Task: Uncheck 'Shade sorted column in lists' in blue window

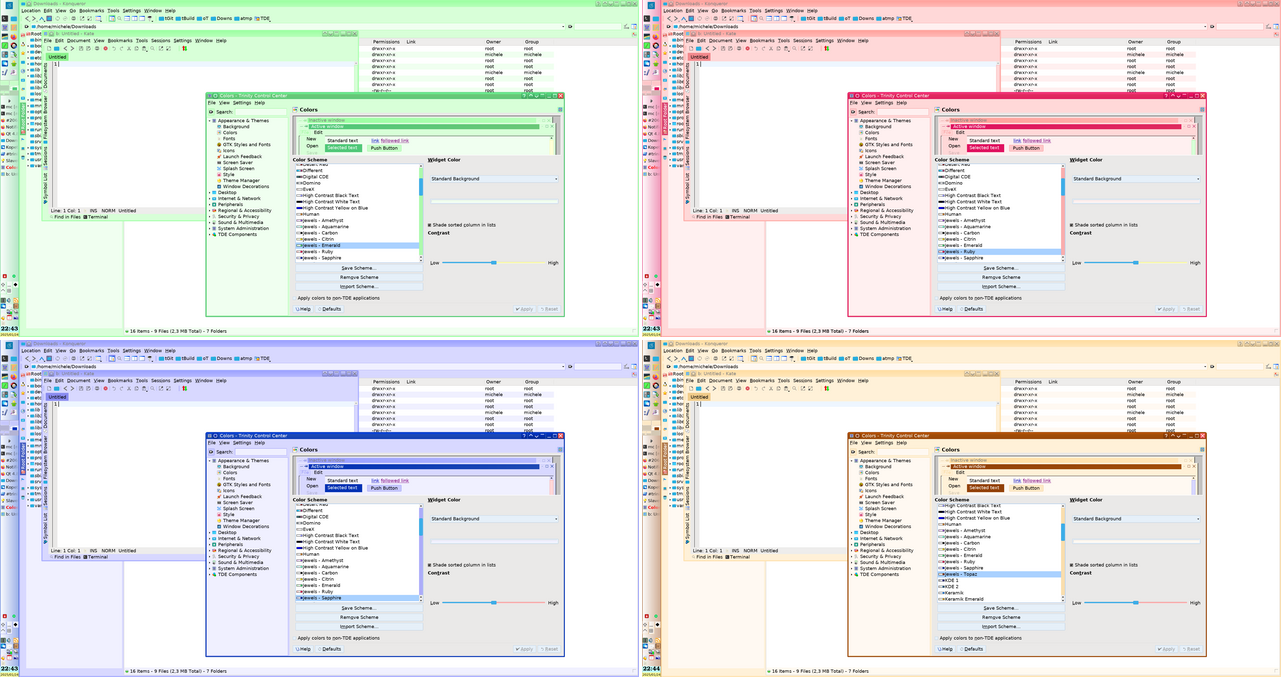Action: tap(430, 565)
